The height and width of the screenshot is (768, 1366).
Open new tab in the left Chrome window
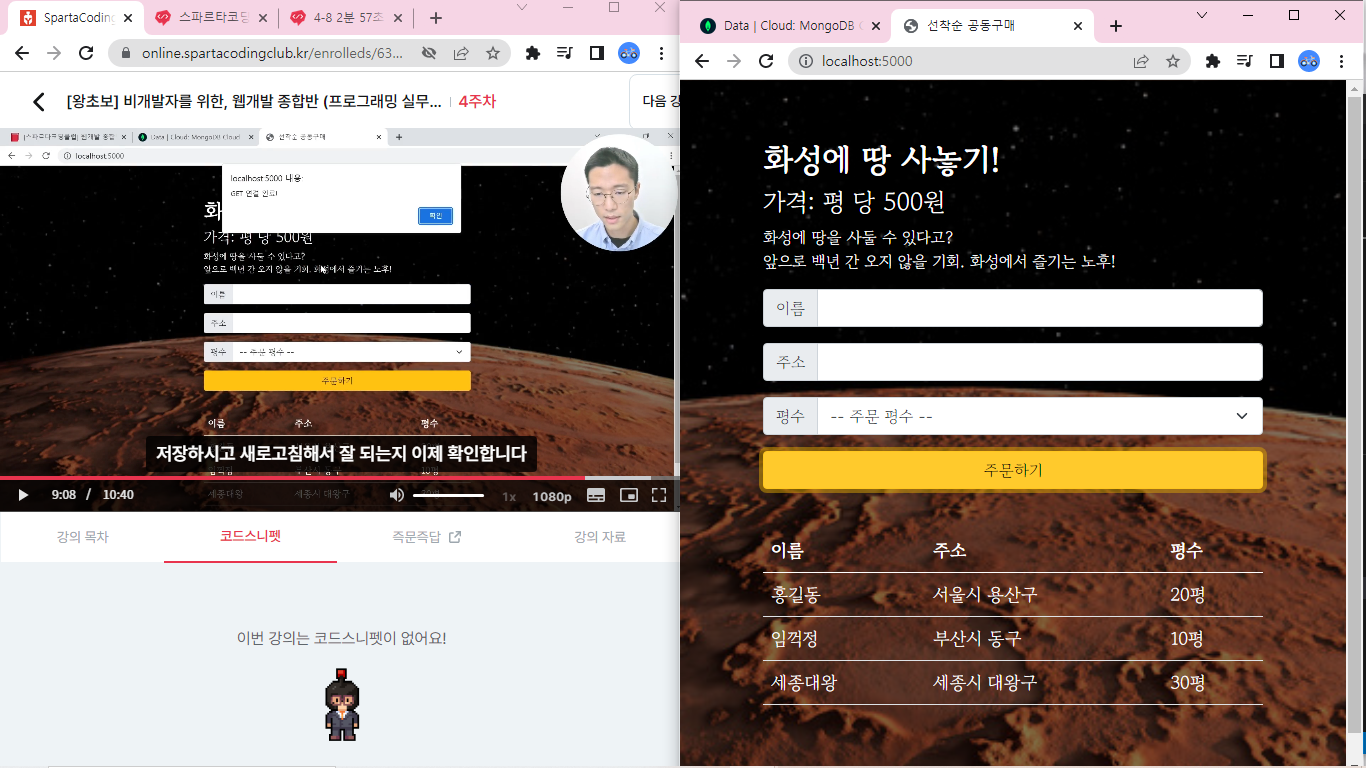pyautogui.click(x=436, y=18)
